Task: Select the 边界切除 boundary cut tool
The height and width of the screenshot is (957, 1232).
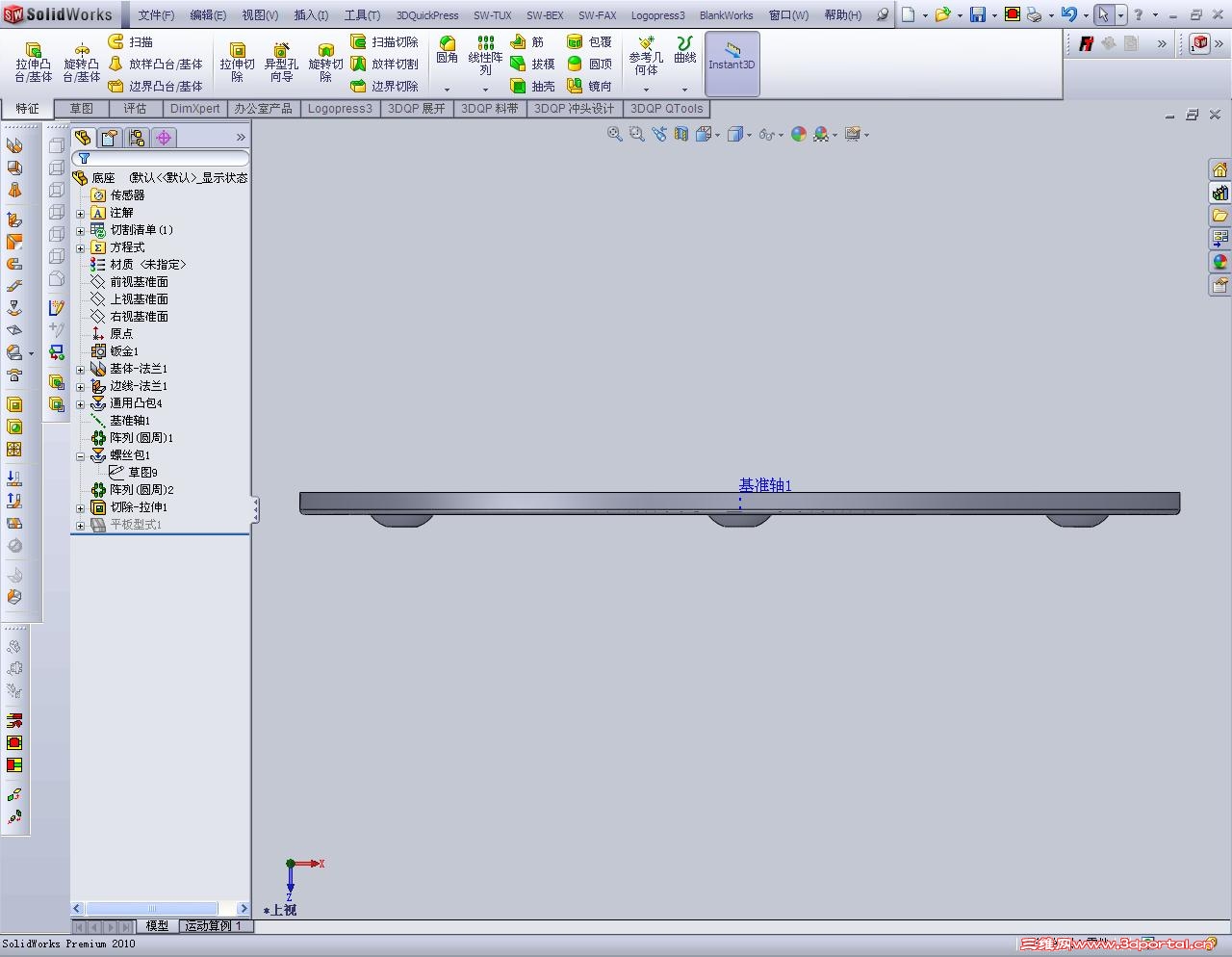Action: coord(384,86)
